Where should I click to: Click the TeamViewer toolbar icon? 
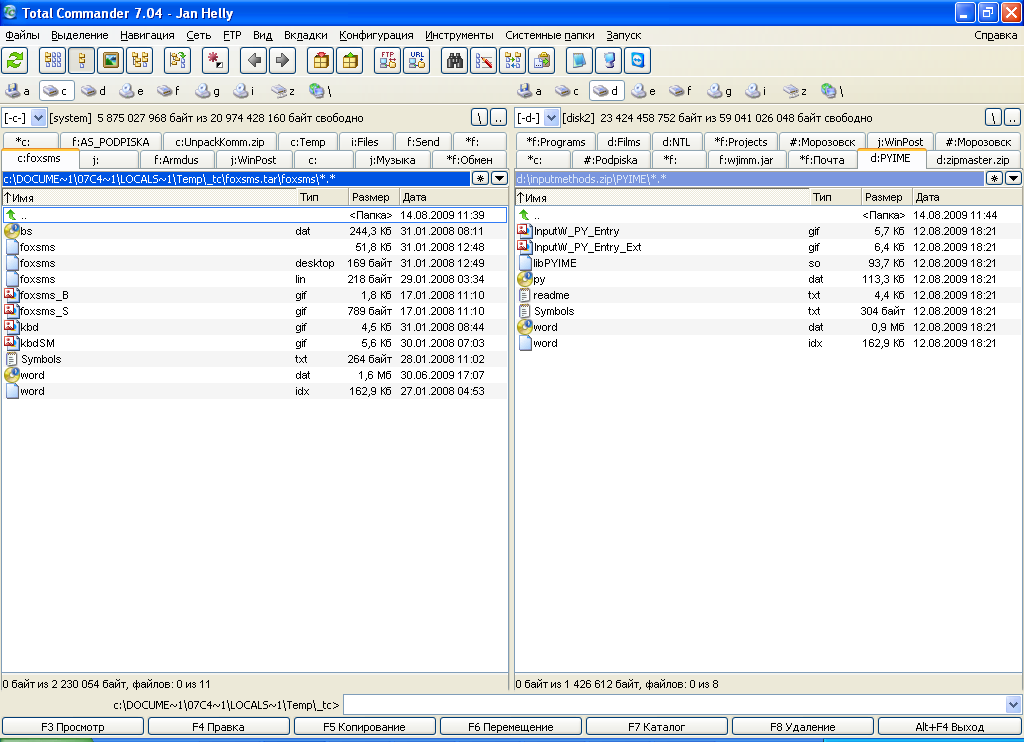click(637, 61)
